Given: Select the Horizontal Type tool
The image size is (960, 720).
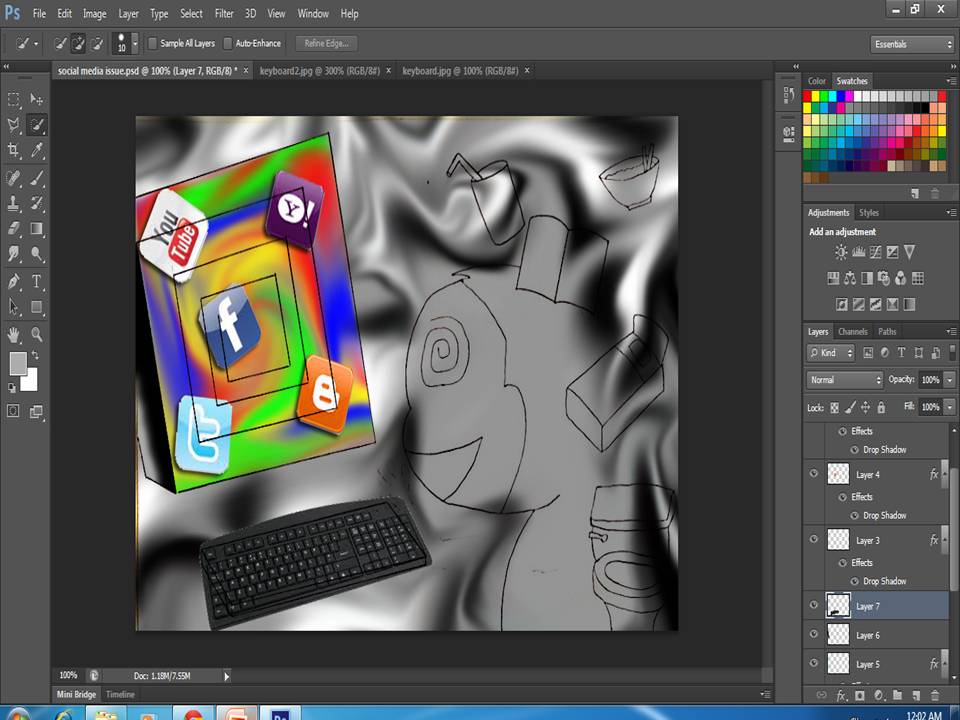Looking at the screenshot, I should (x=37, y=282).
